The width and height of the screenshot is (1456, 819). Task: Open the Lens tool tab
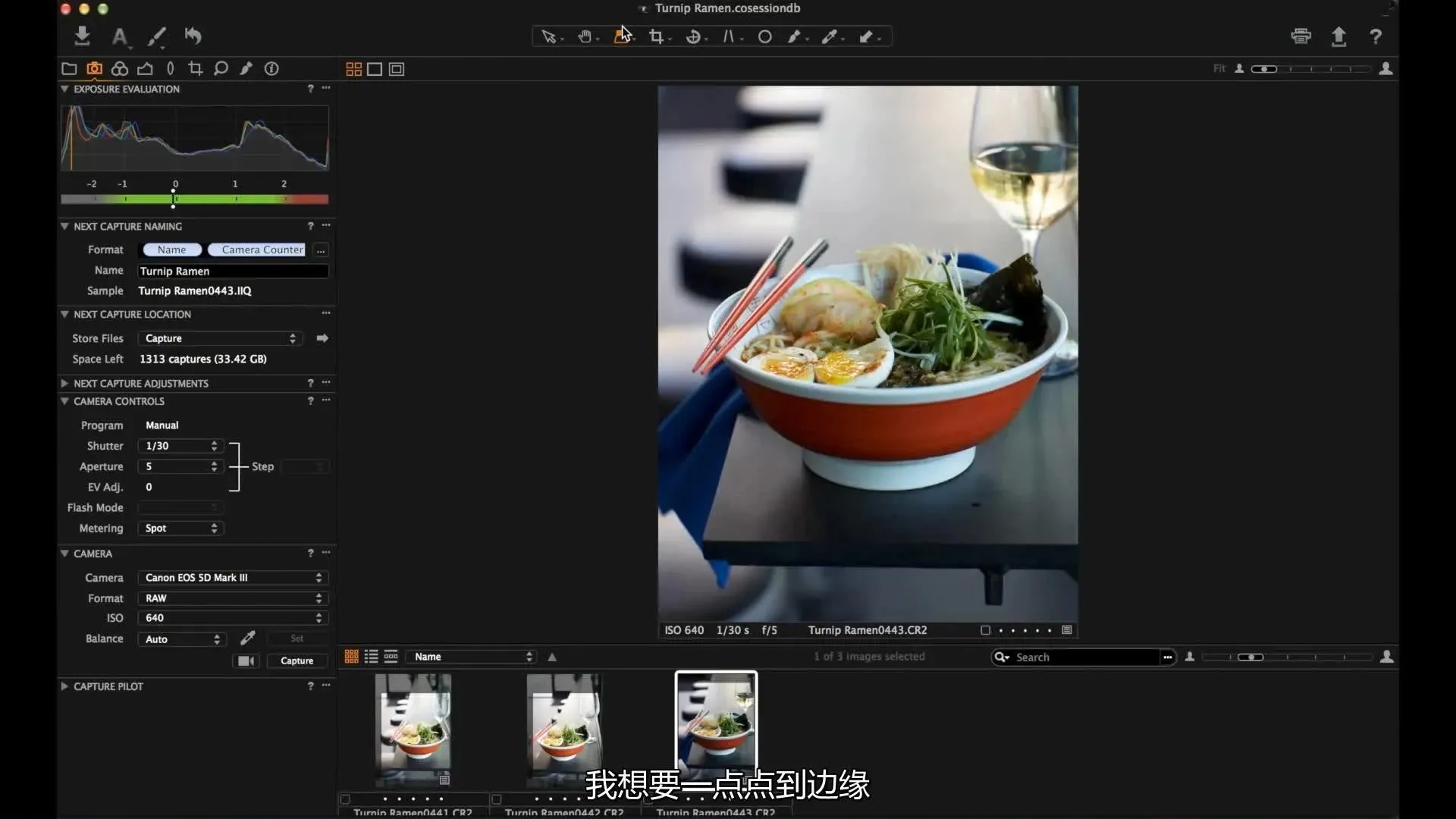click(171, 69)
